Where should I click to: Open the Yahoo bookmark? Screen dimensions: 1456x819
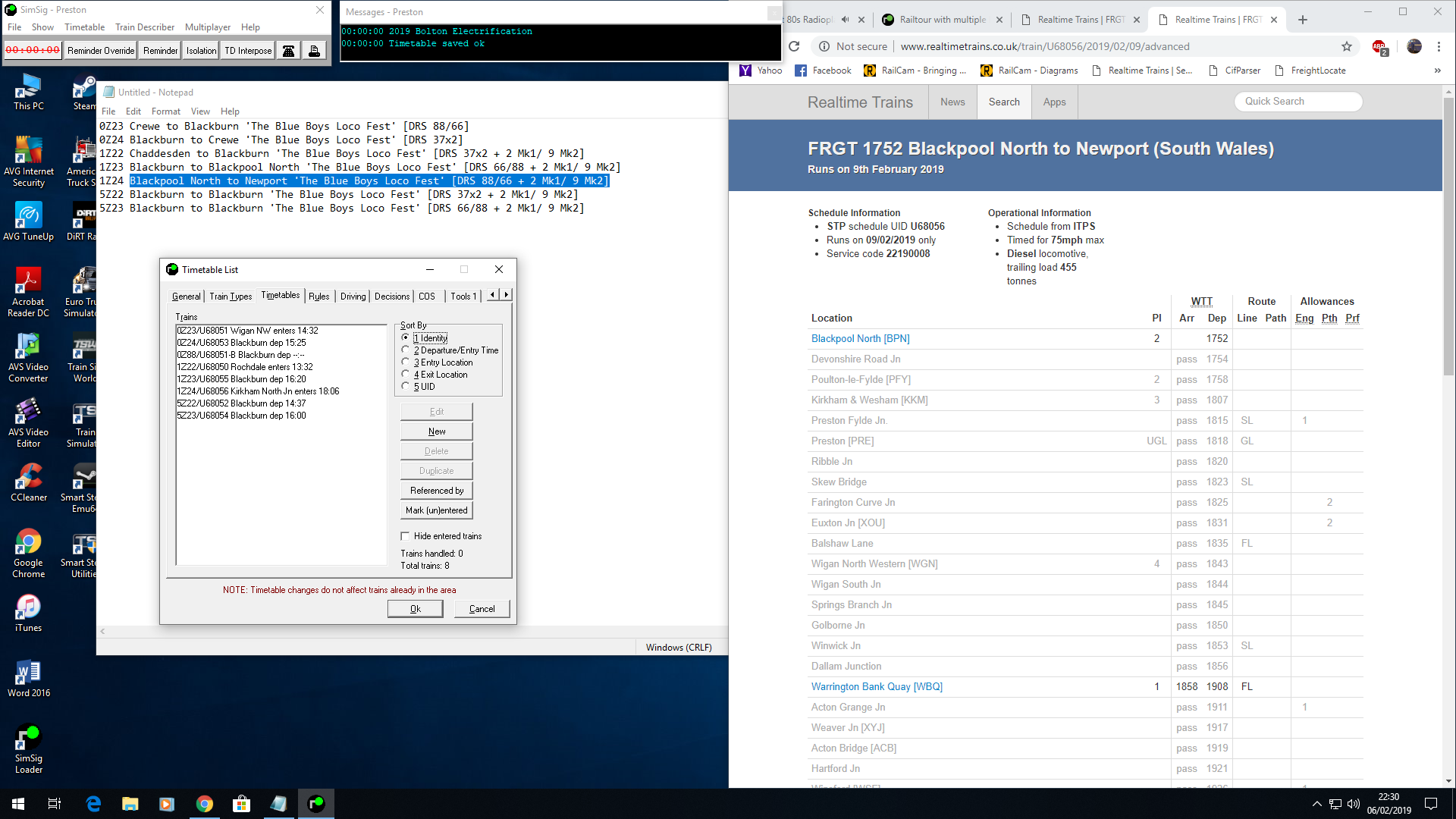(761, 71)
